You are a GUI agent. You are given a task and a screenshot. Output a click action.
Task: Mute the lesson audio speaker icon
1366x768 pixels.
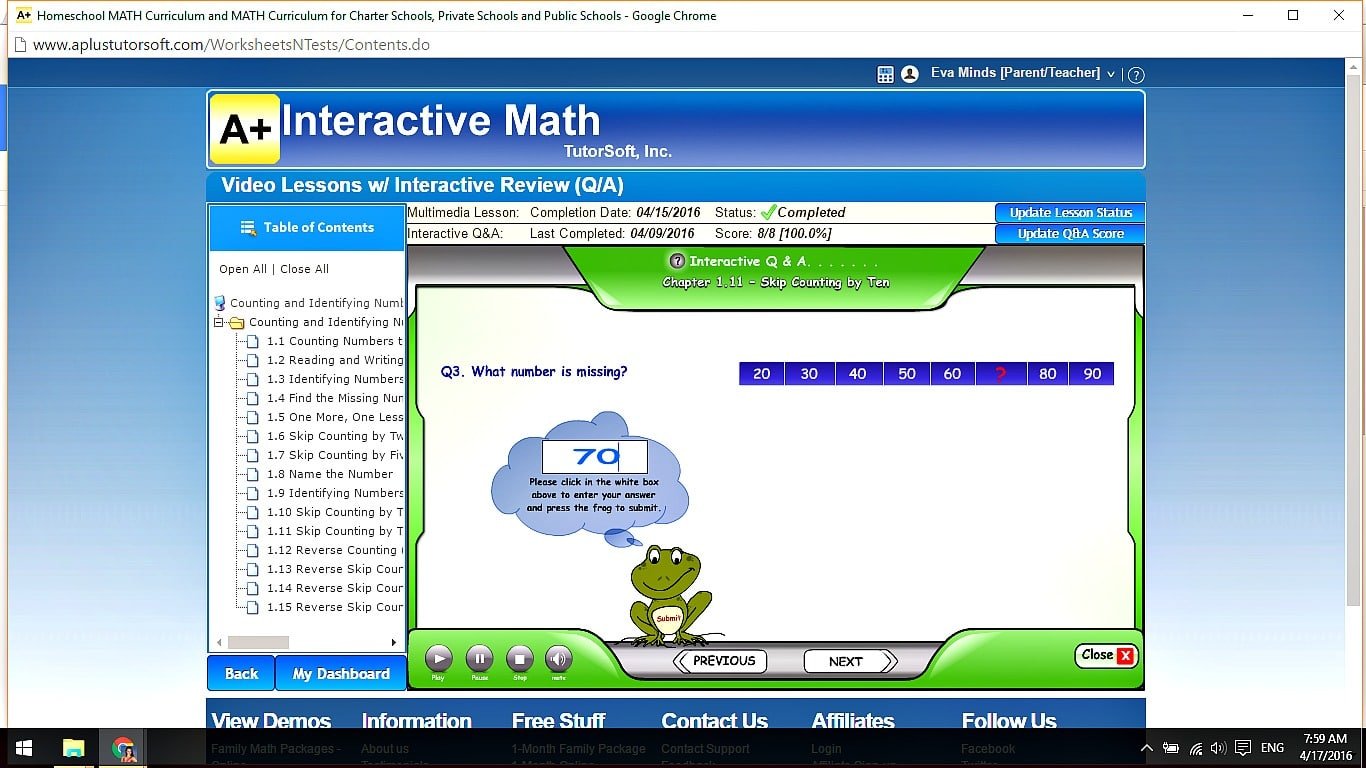559,658
